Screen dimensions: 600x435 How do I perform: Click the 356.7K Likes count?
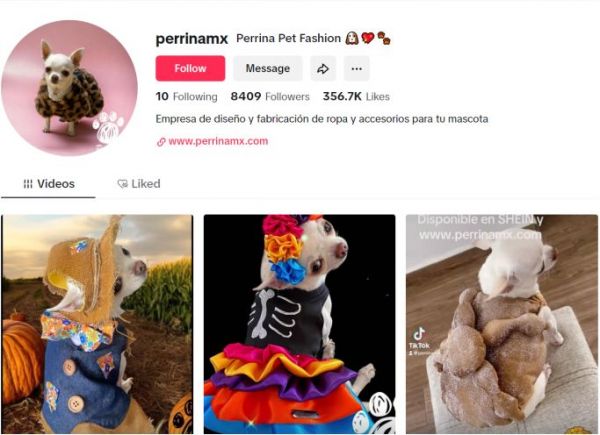tap(356, 96)
